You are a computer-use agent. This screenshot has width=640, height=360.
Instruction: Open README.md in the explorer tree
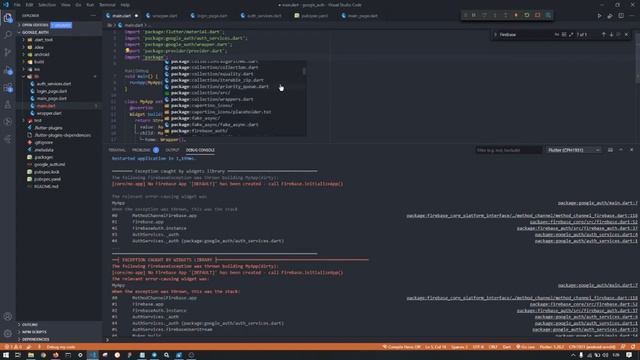46,187
